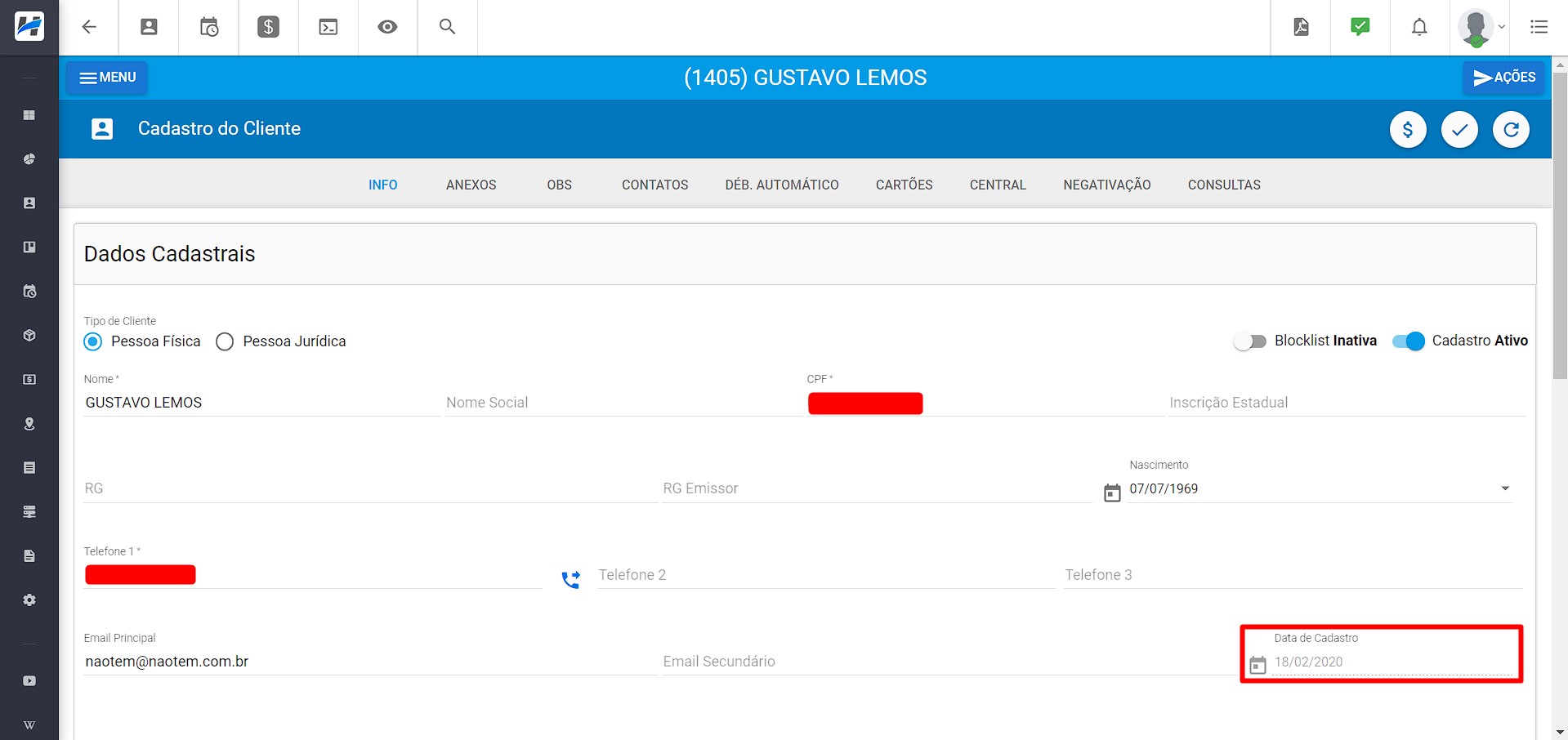Switch to the ANEXOS tab
This screenshot has width=1568, height=740.
pyautogui.click(x=471, y=185)
